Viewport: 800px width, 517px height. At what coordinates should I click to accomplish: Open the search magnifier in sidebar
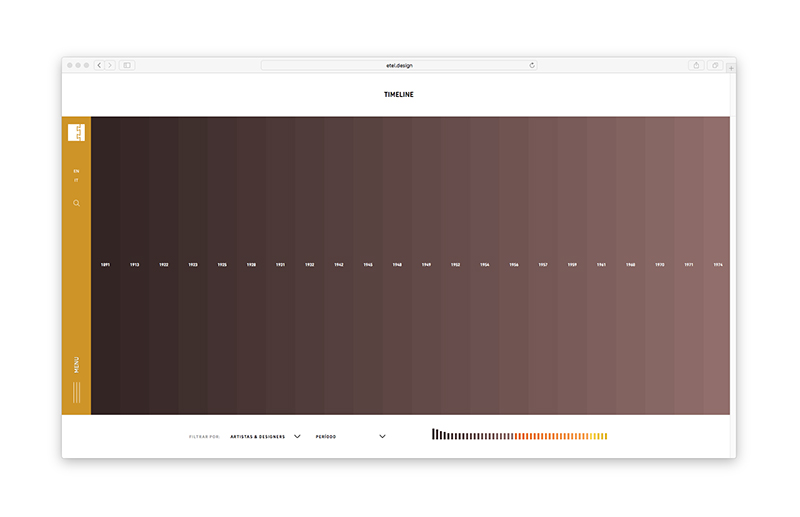coord(77,203)
